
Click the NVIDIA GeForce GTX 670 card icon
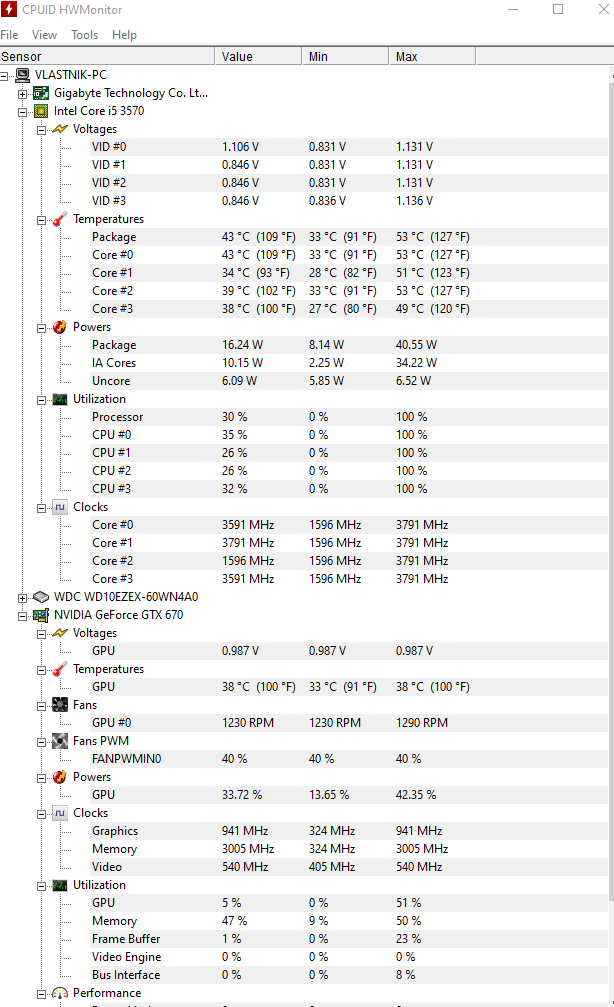click(41, 615)
